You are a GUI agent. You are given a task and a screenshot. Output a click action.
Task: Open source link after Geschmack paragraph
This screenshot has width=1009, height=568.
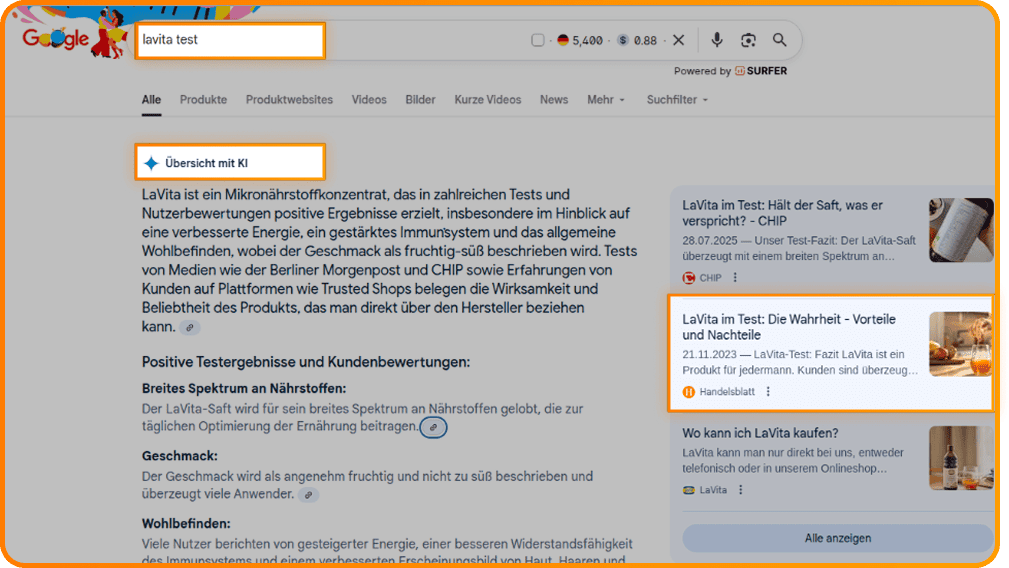[309, 494]
